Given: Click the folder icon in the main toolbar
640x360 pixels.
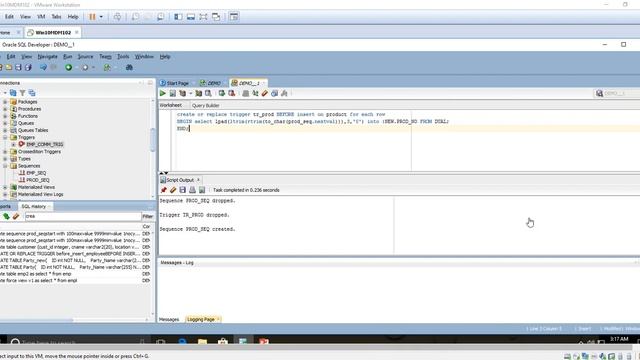Looking at the screenshot, I should [x=9, y=67].
